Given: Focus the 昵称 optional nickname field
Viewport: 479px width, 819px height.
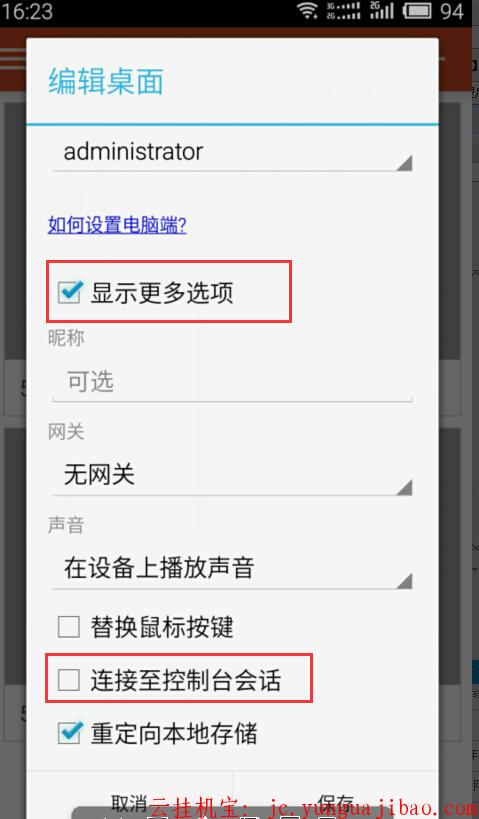Looking at the screenshot, I should coord(232,382).
